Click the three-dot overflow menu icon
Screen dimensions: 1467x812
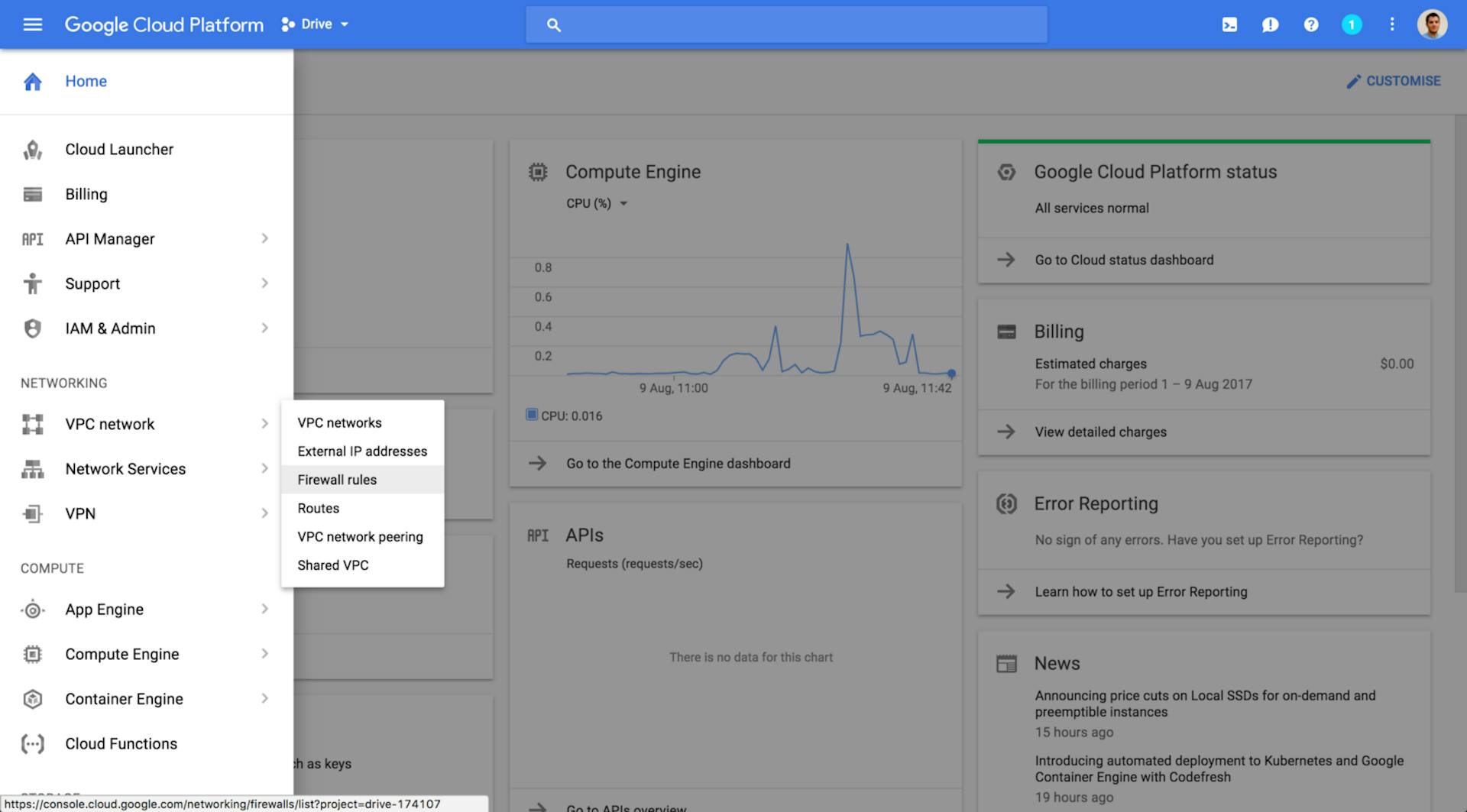click(1392, 24)
